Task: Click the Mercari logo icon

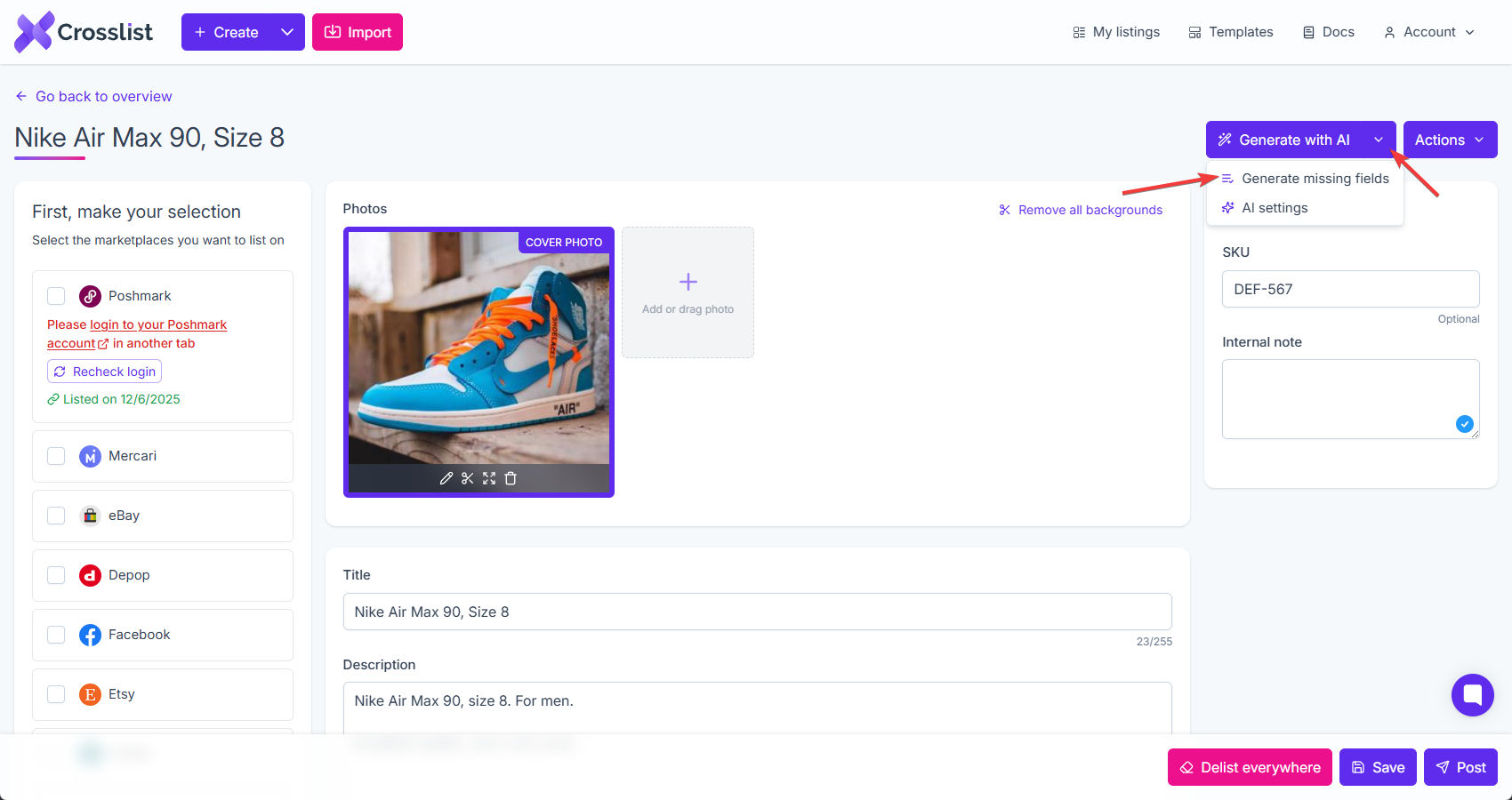Action: click(90, 456)
